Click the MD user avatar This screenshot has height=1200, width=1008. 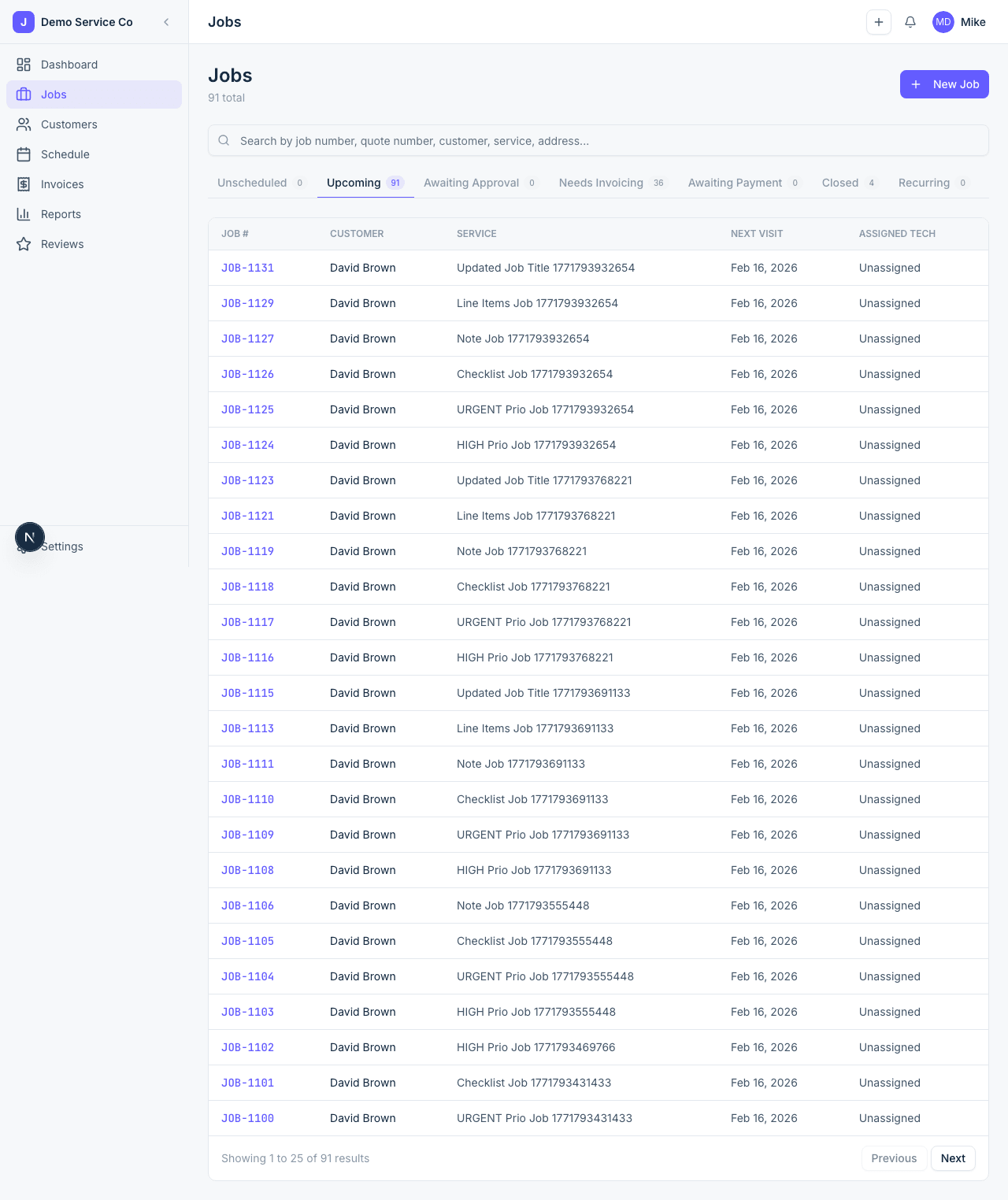coord(943,22)
